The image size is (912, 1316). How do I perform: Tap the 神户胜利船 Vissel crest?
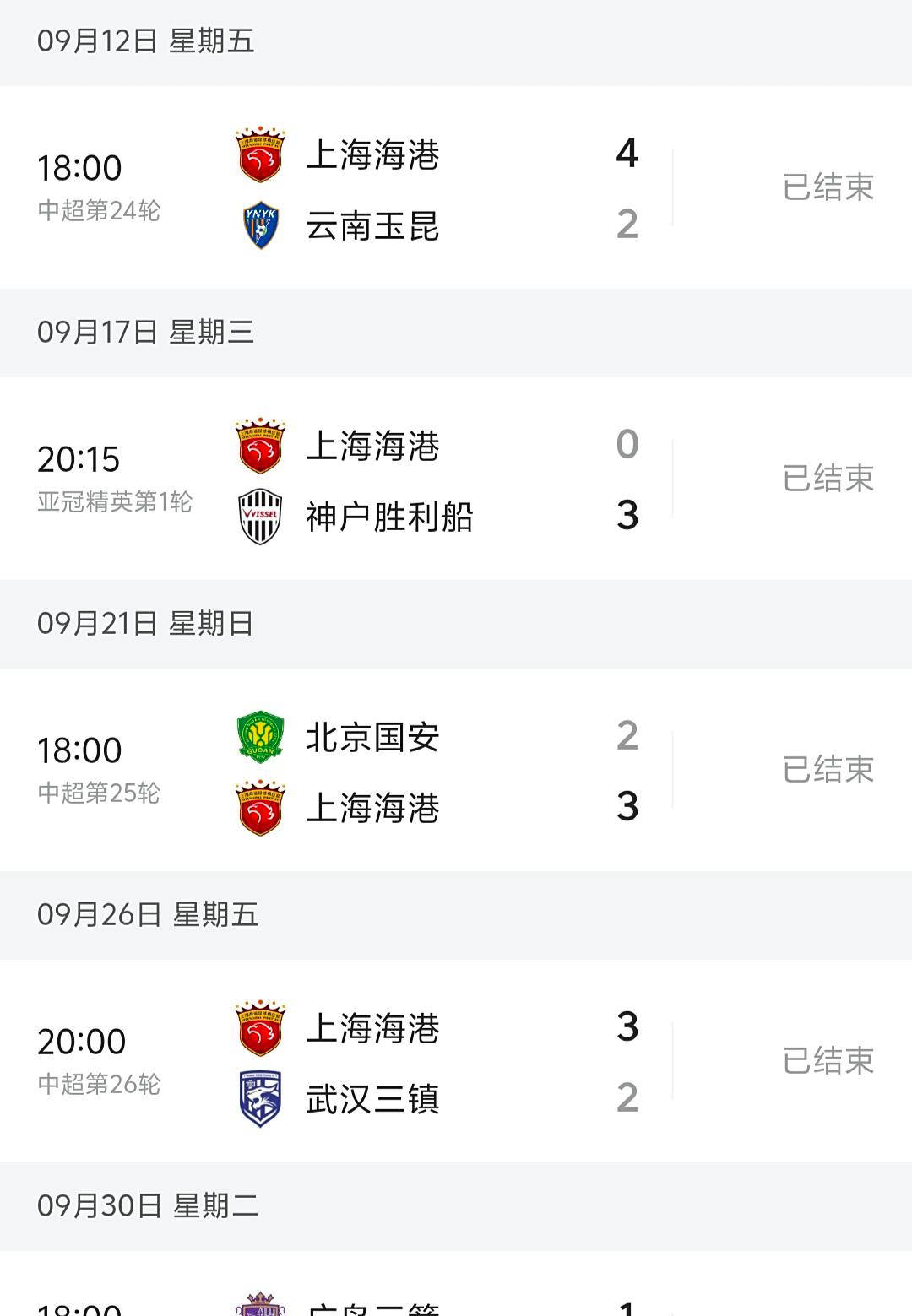pos(260,517)
